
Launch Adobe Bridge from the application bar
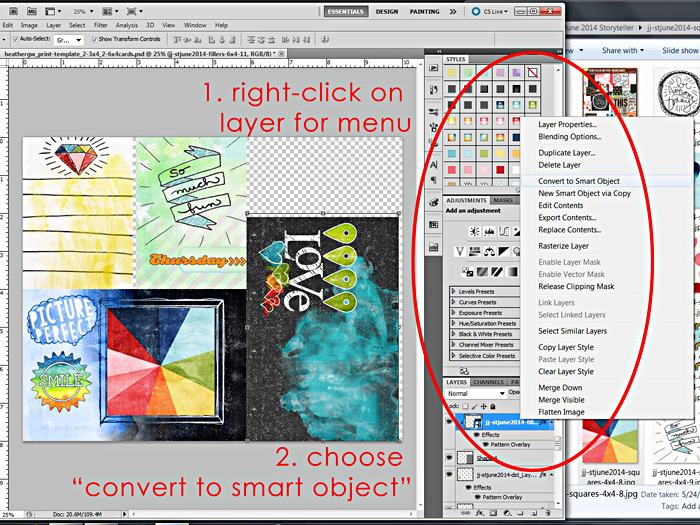pyautogui.click(x=13, y=11)
